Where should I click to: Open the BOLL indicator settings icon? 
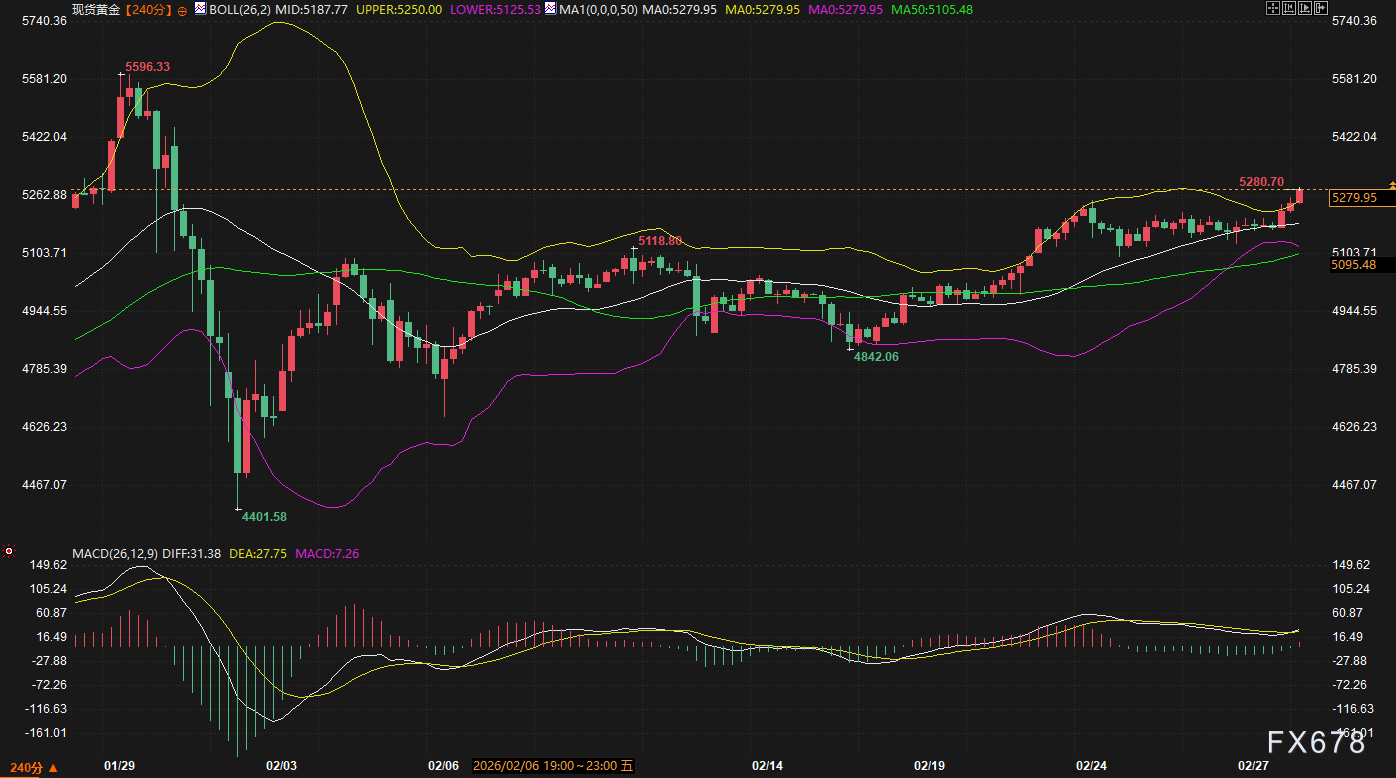click(x=199, y=9)
